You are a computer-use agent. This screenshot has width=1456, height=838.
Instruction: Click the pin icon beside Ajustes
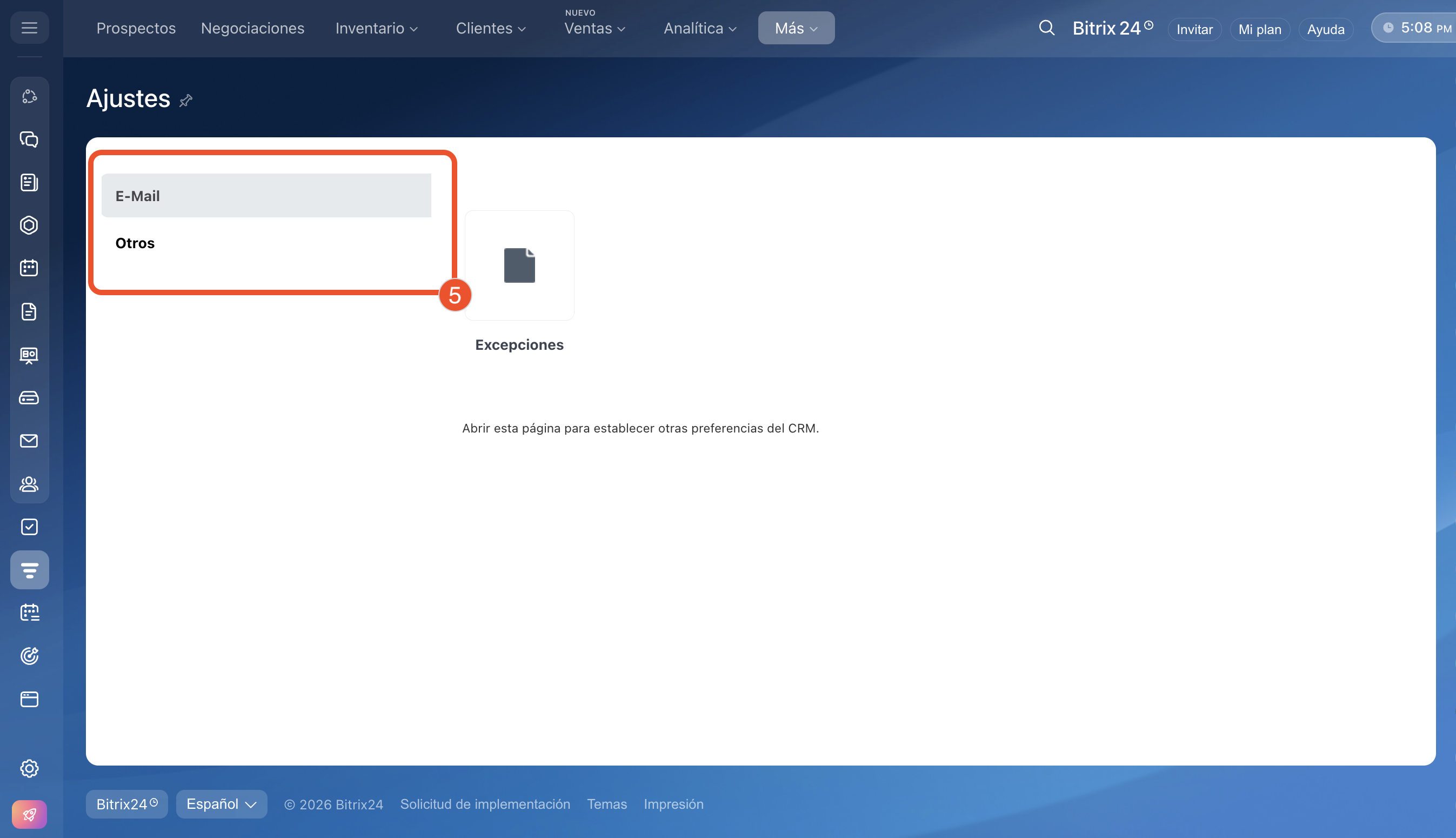tap(186, 101)
